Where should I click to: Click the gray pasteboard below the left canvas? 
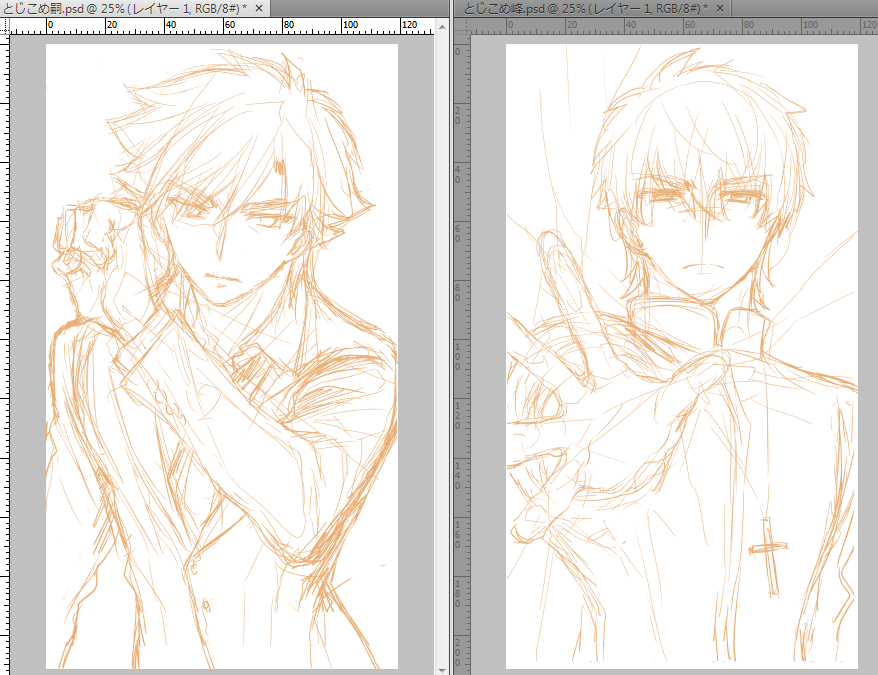click(220, 672)
